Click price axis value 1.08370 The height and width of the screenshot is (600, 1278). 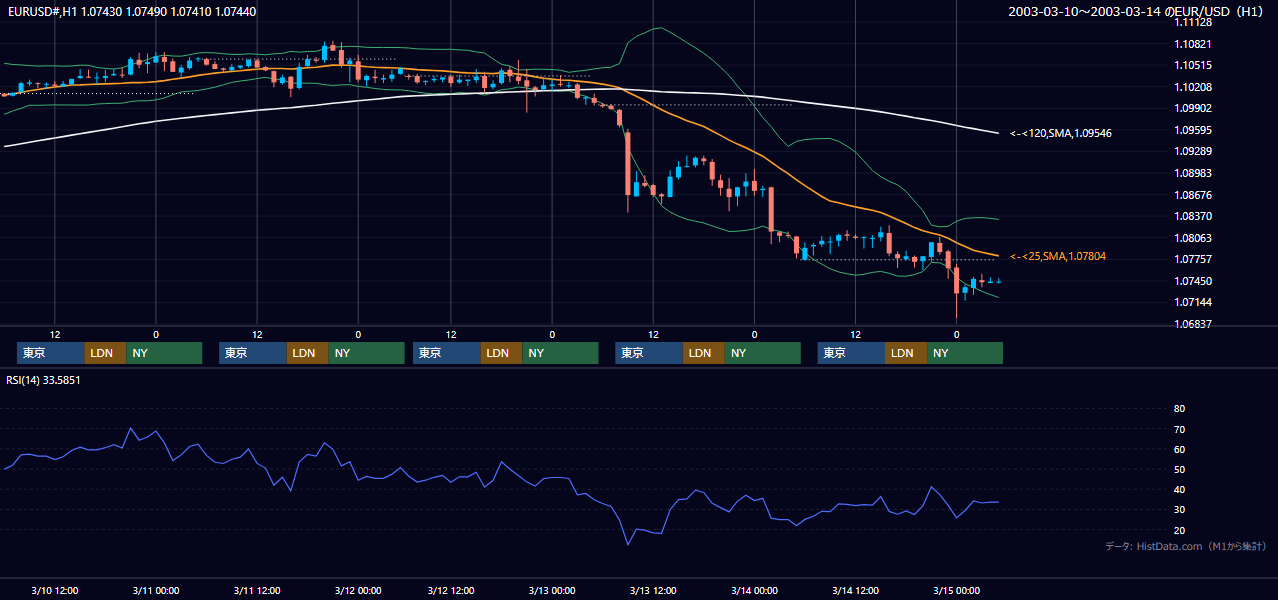tap(1193, 216)
